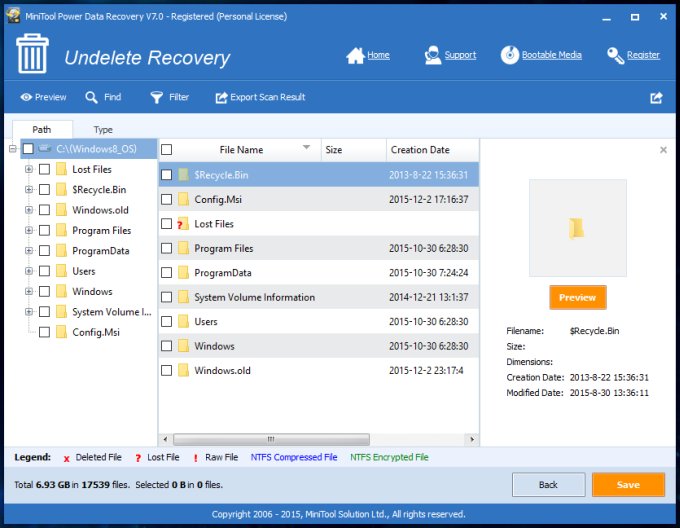Click the Export Scan Result icon
Screen dimensions: 680x528
point(221,98)
